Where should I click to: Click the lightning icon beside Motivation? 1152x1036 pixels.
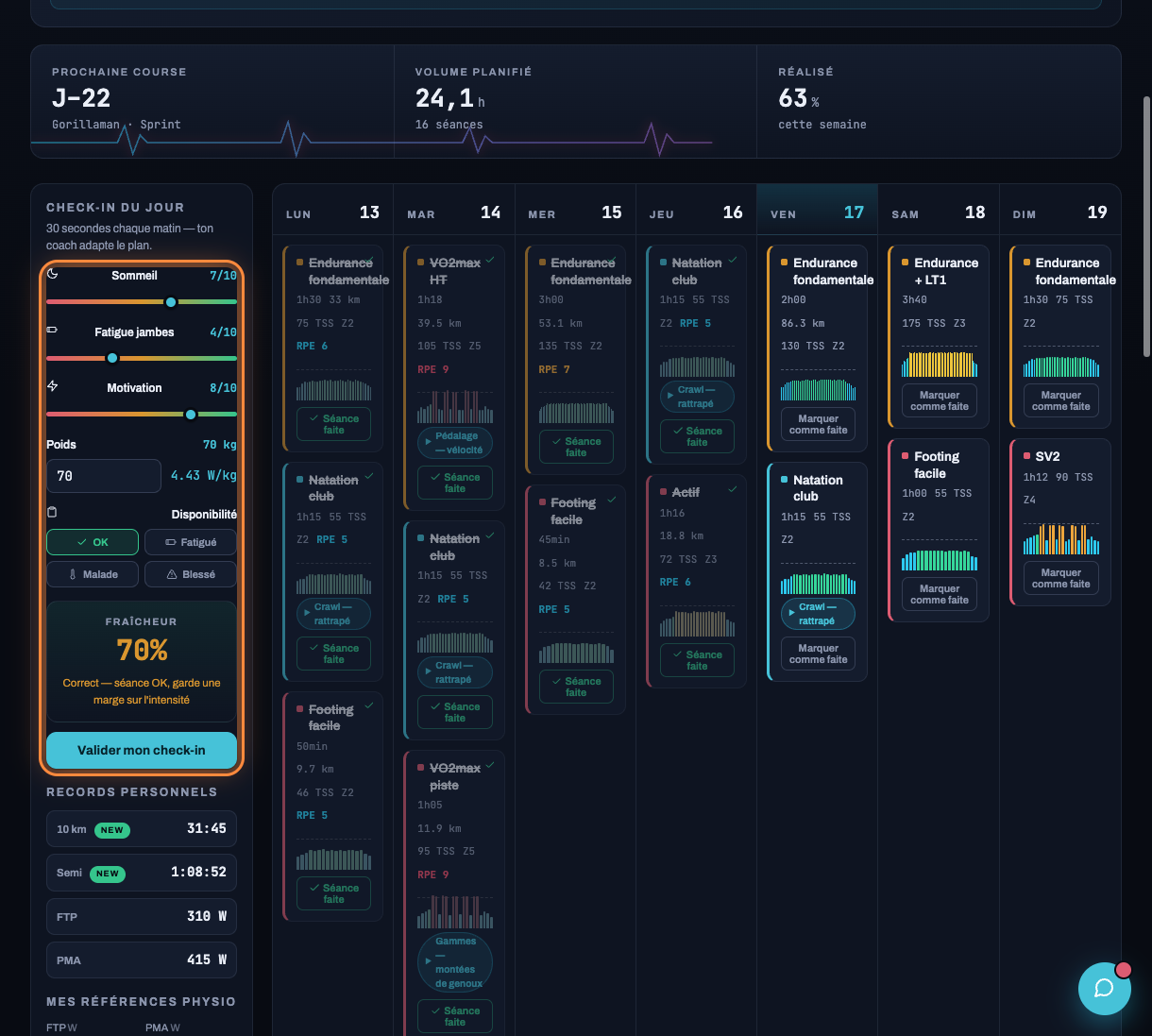(x=53, y=386)
